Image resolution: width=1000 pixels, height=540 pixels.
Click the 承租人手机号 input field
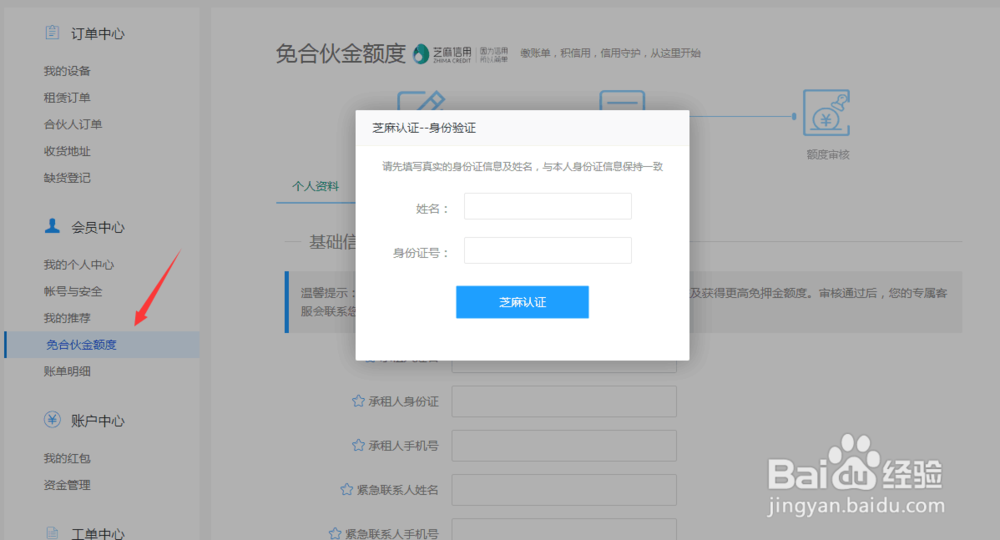(564, 445)
